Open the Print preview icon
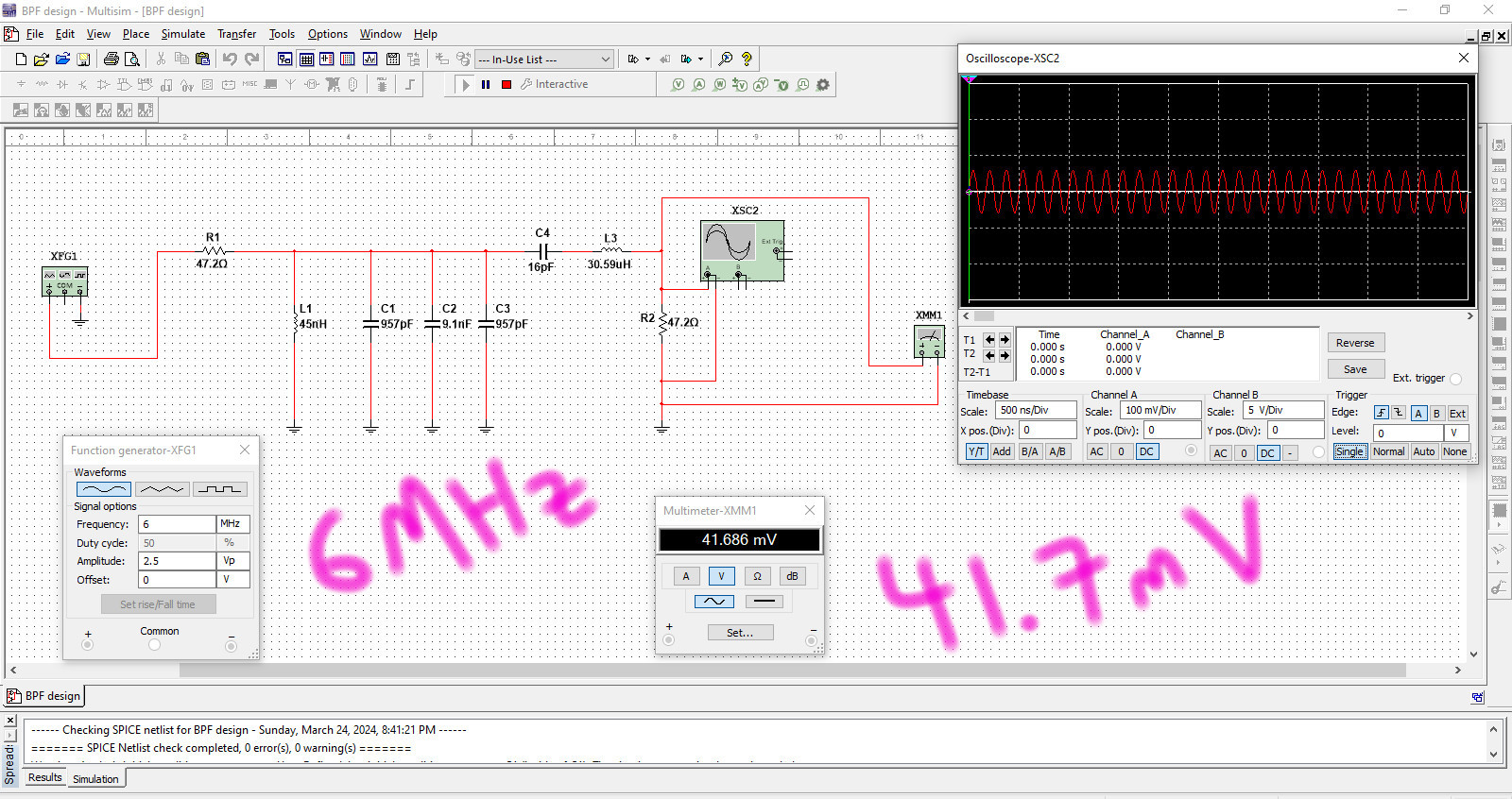The image size is (1512, 799). 132,59
